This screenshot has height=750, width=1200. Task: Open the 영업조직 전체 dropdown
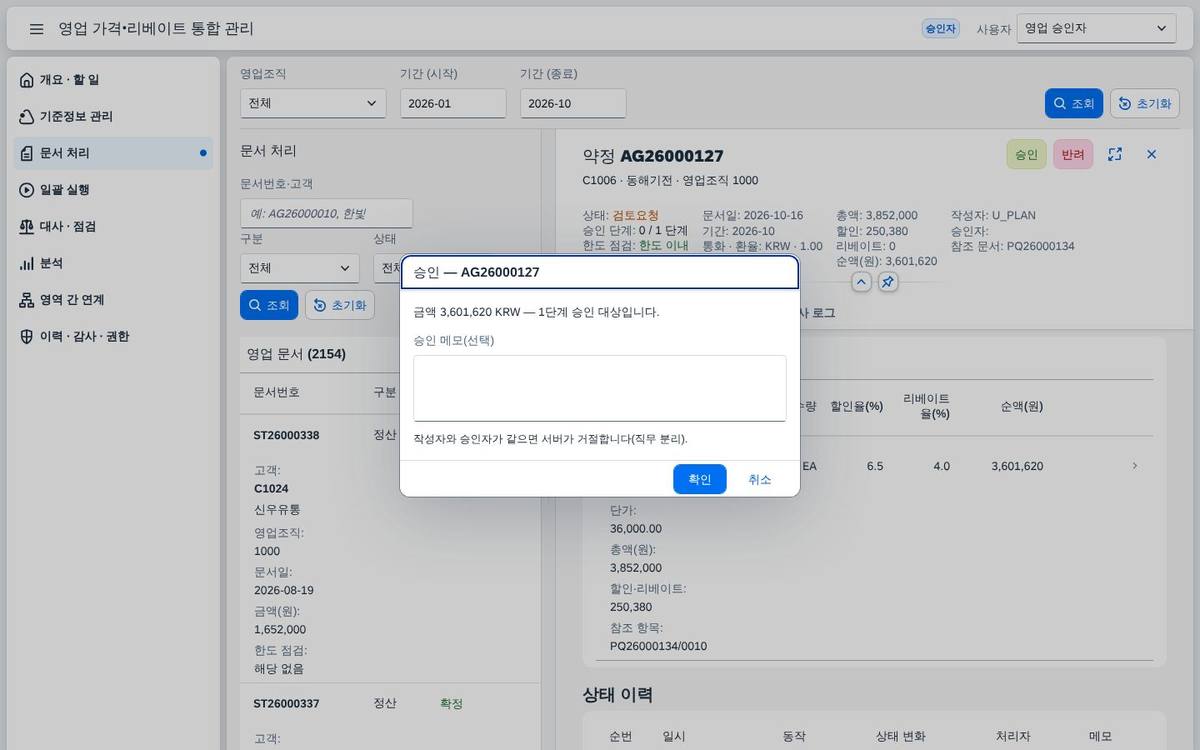pyautogui.click(x=313, y=103)
